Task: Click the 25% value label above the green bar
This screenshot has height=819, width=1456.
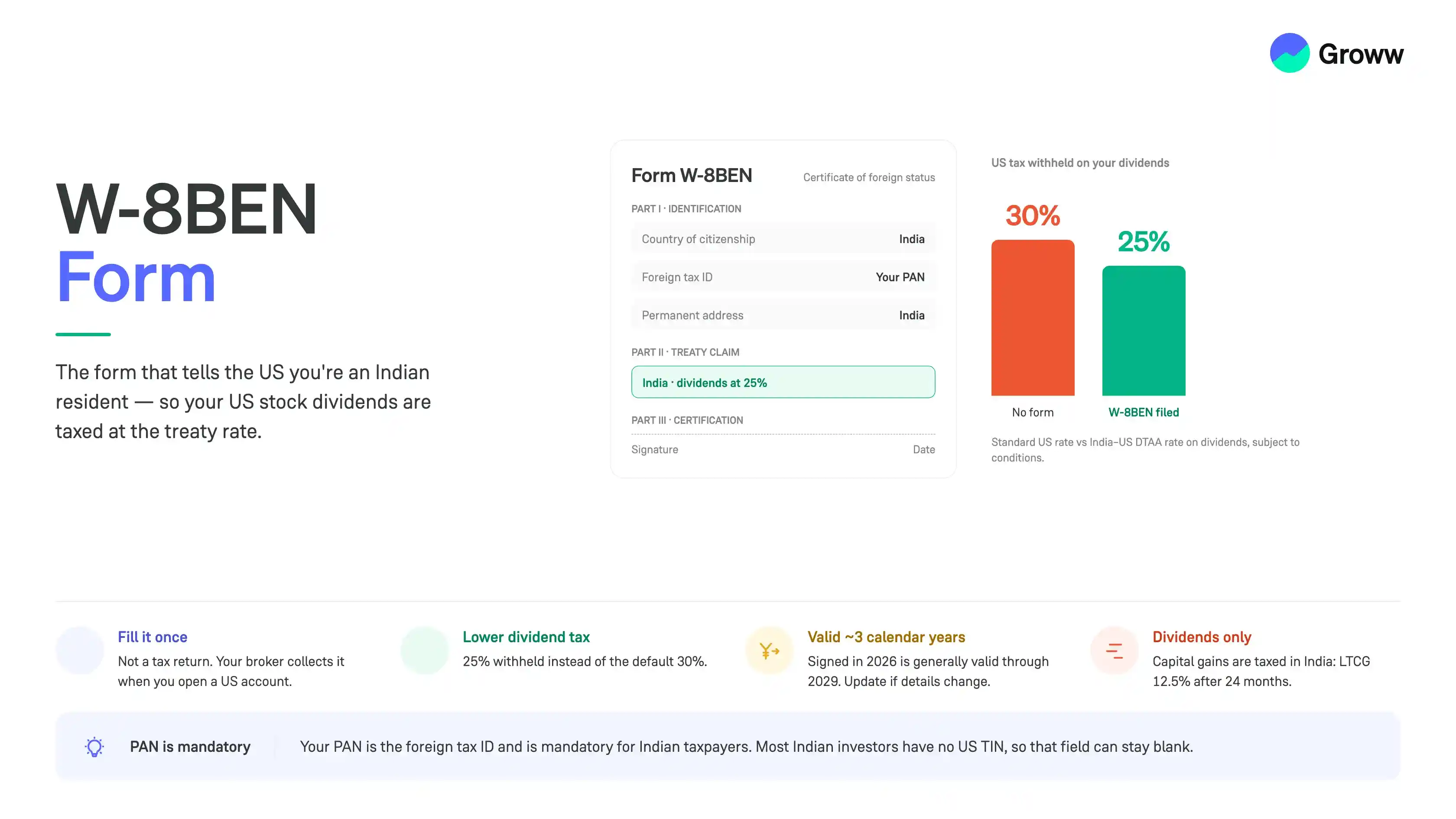Action: pos(1144,241)
